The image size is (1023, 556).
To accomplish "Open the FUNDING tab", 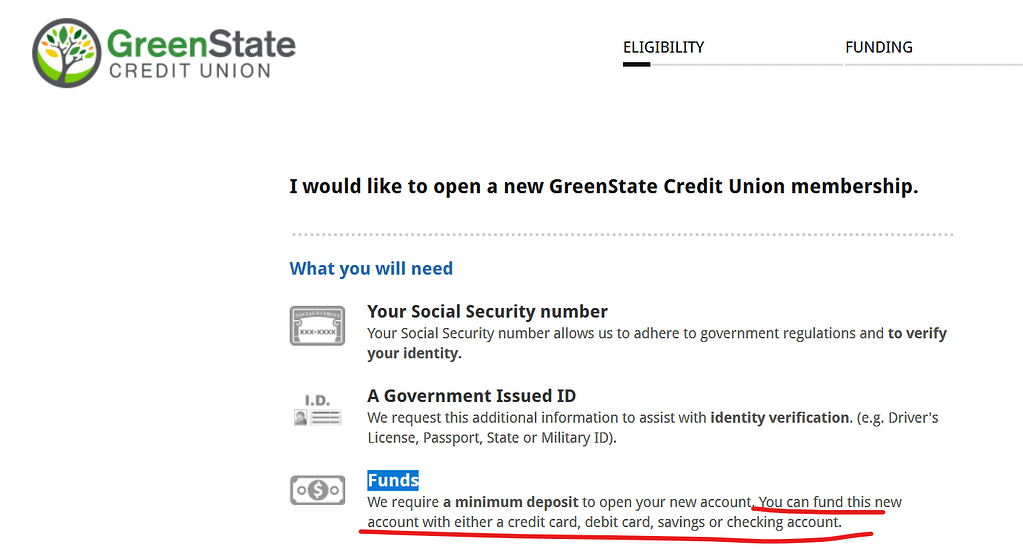I will [878, 47].
